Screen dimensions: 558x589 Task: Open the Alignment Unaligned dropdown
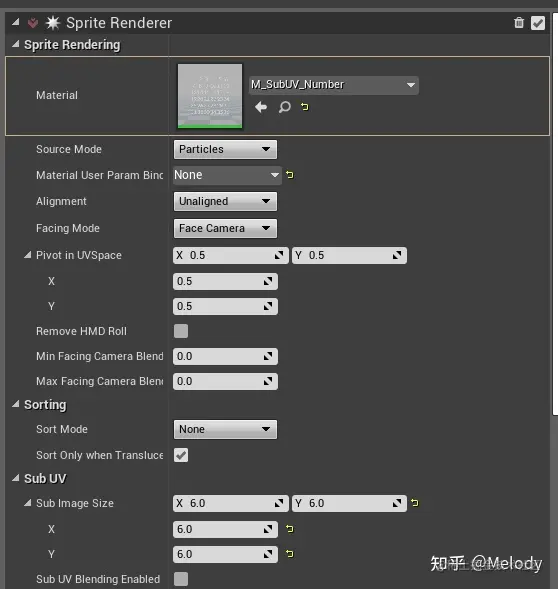point(225,201)
